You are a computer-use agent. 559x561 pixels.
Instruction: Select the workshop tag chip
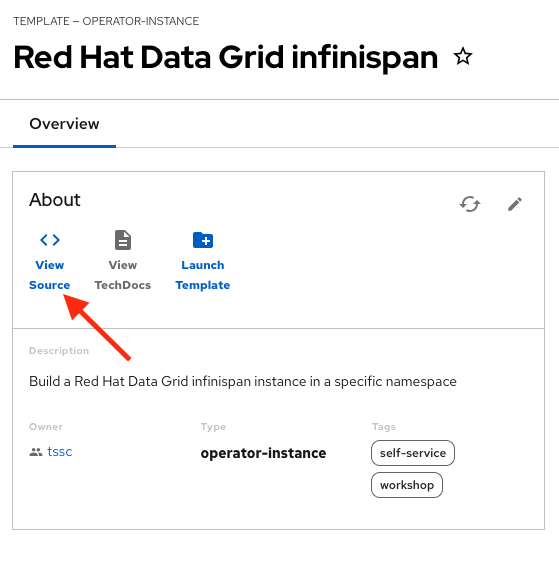(x=407, y=485)
